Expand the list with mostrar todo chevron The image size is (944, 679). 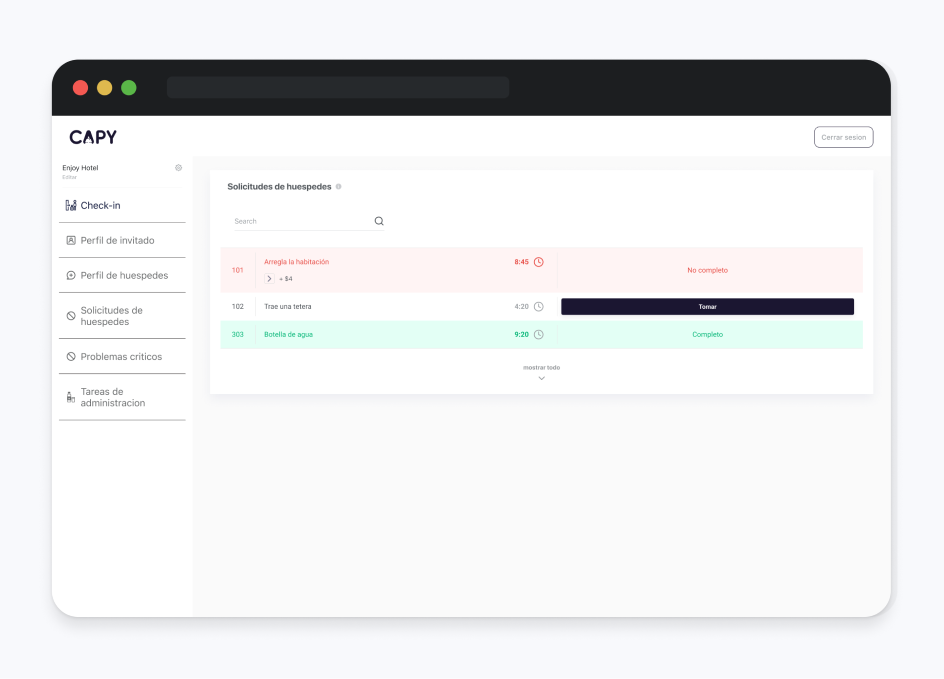tap(541, 378)
